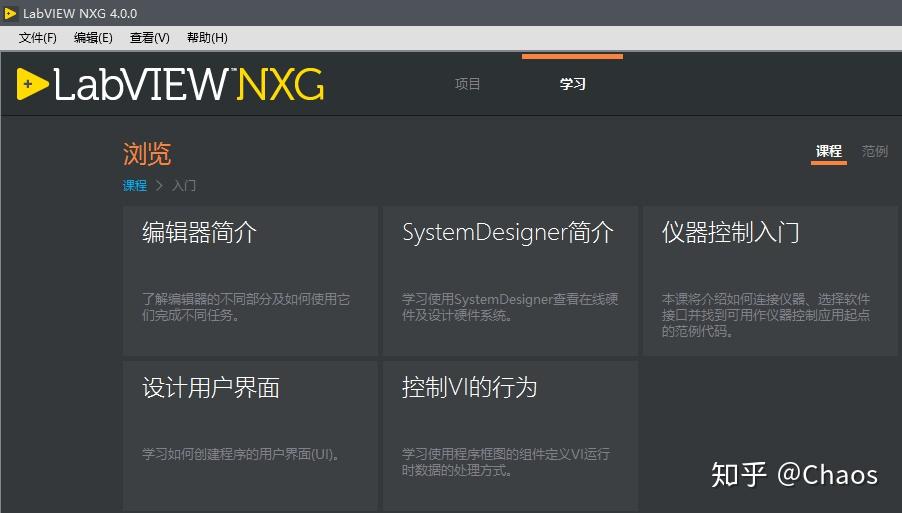
Task: Click description text 了解编辑器的不同部分
Action: [246, 307]
